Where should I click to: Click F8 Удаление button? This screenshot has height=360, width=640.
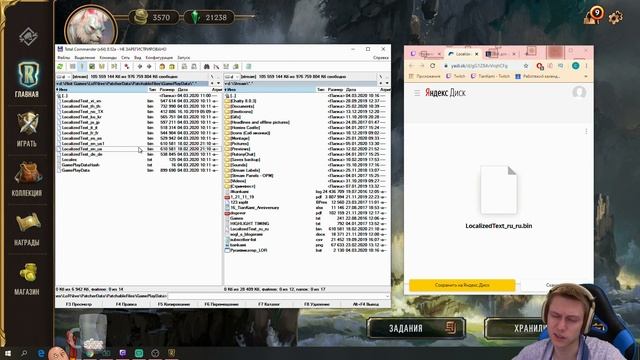[x=317, y=304]
